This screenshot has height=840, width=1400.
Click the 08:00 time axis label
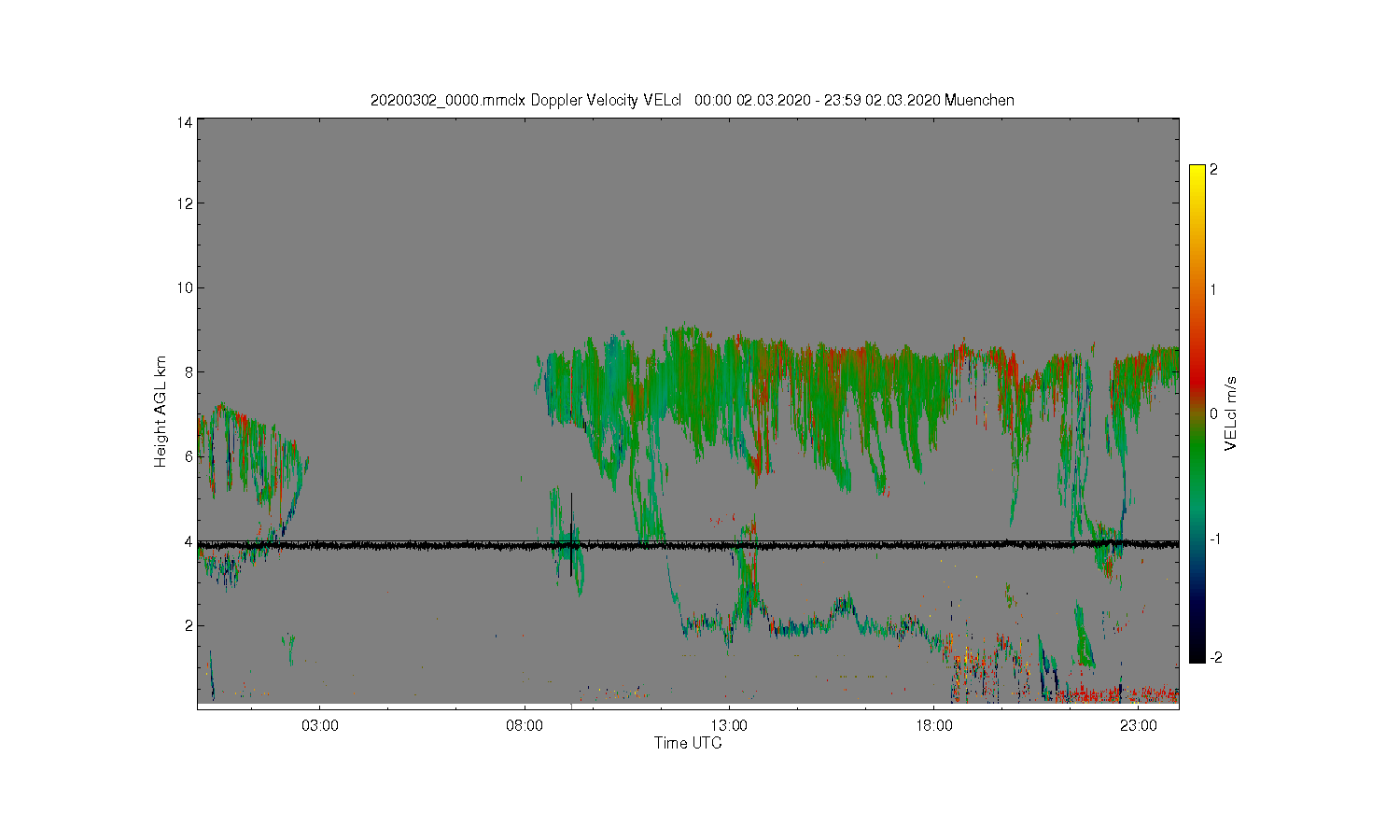pyautogui.click(x=525, y=726)
